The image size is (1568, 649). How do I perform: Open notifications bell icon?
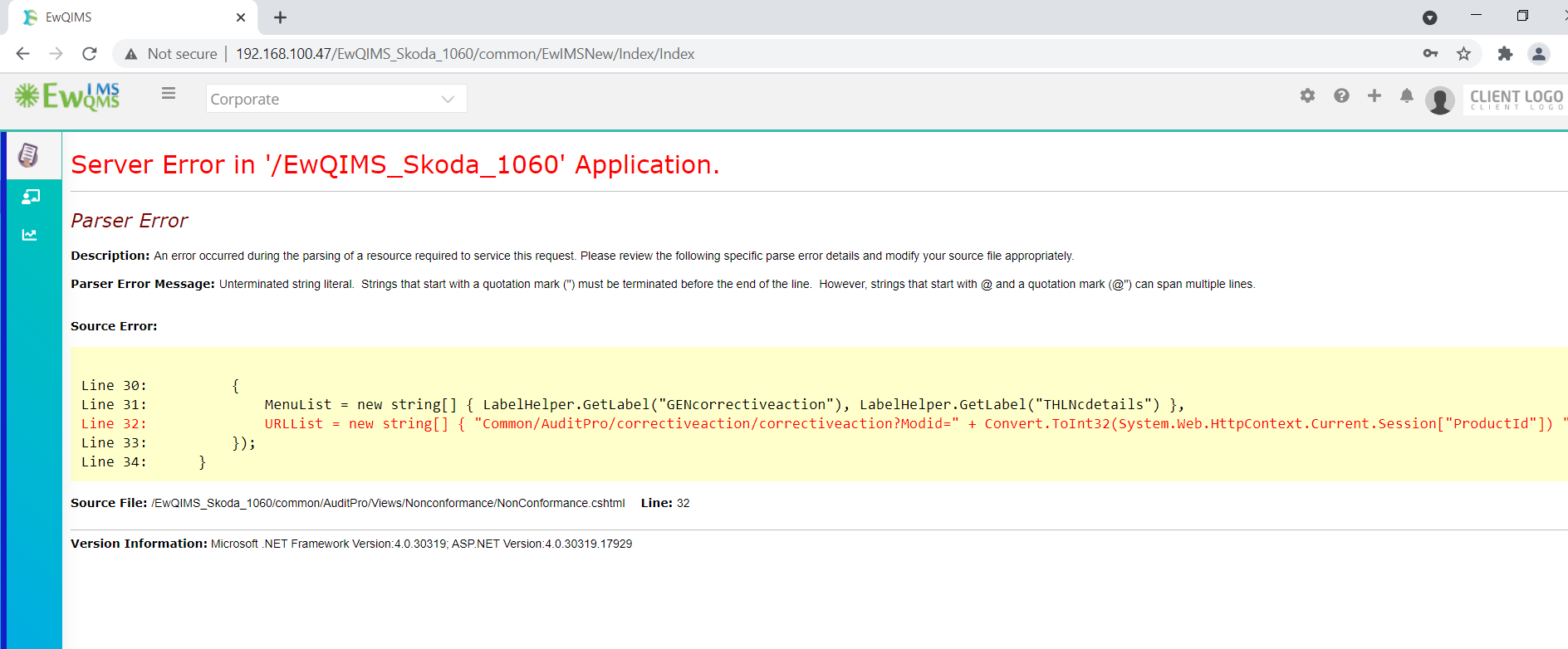pos(1406,95)
